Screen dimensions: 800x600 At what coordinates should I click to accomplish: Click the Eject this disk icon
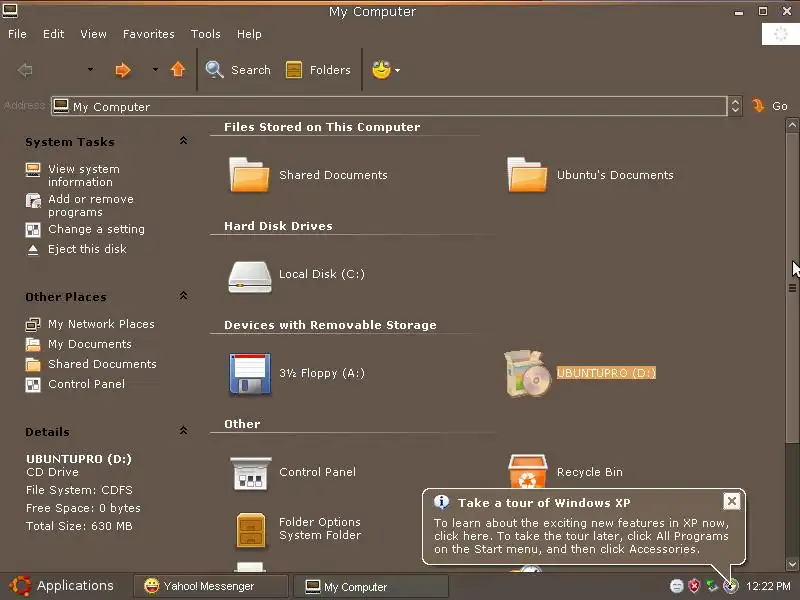pos(33,249)
